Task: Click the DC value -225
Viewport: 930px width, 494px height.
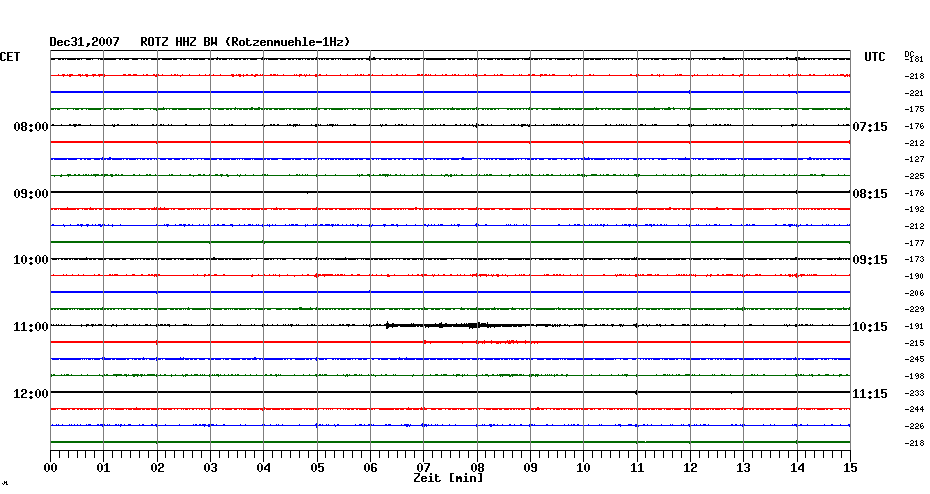Action: tap(914, 176)
